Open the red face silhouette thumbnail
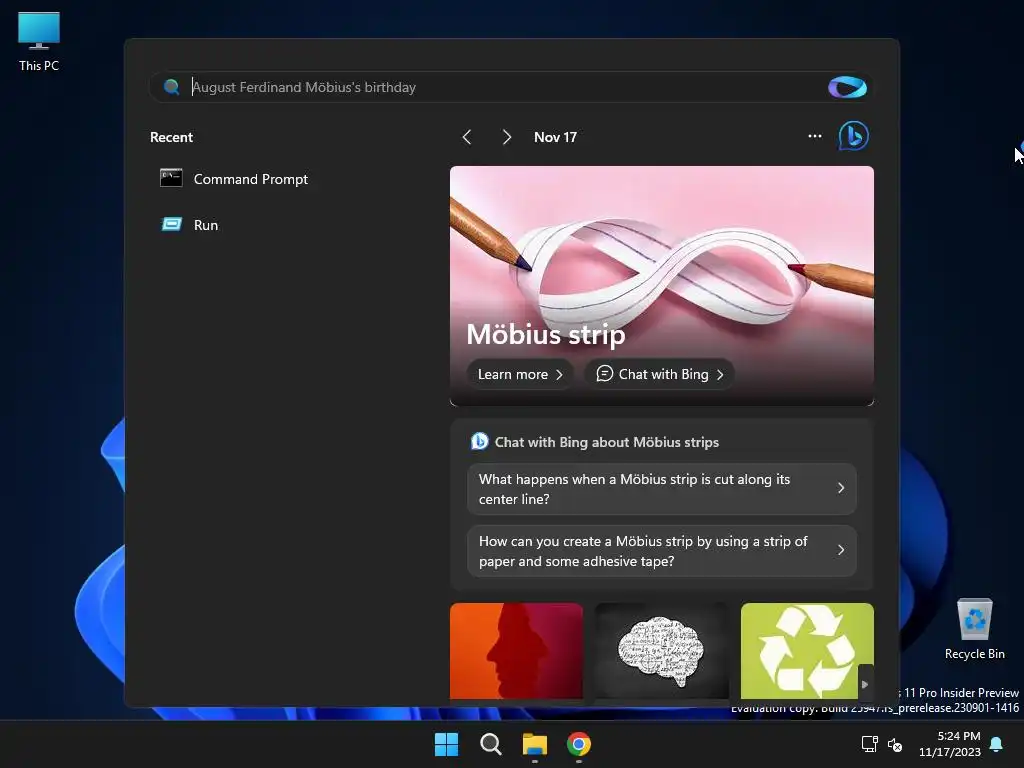 tap(516, 651)
